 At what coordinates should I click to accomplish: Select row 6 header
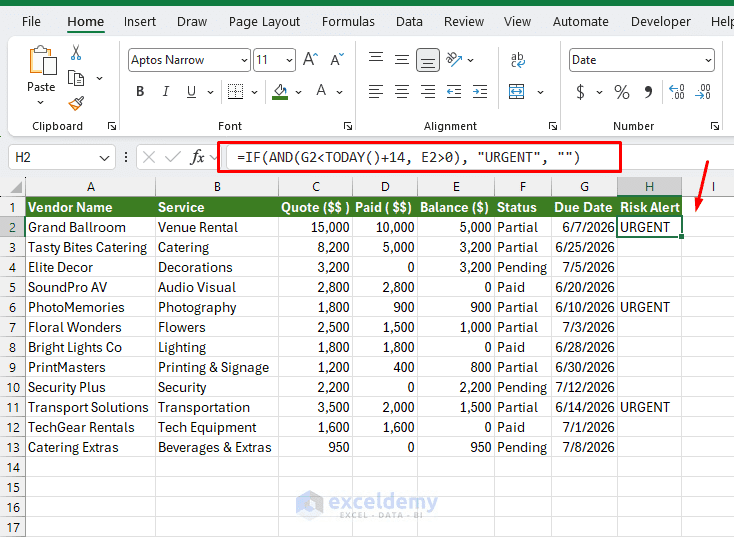point(13,308)
